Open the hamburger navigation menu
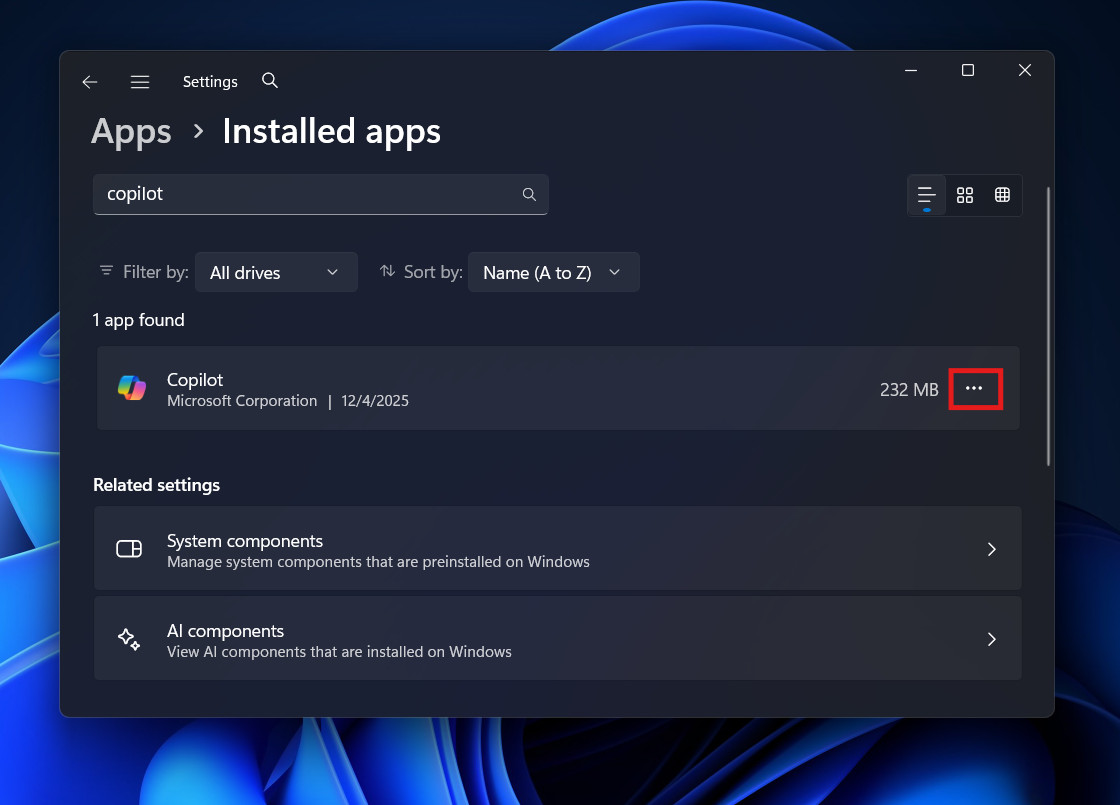Screen dimensions: 1120x805 tap(140, 82)
